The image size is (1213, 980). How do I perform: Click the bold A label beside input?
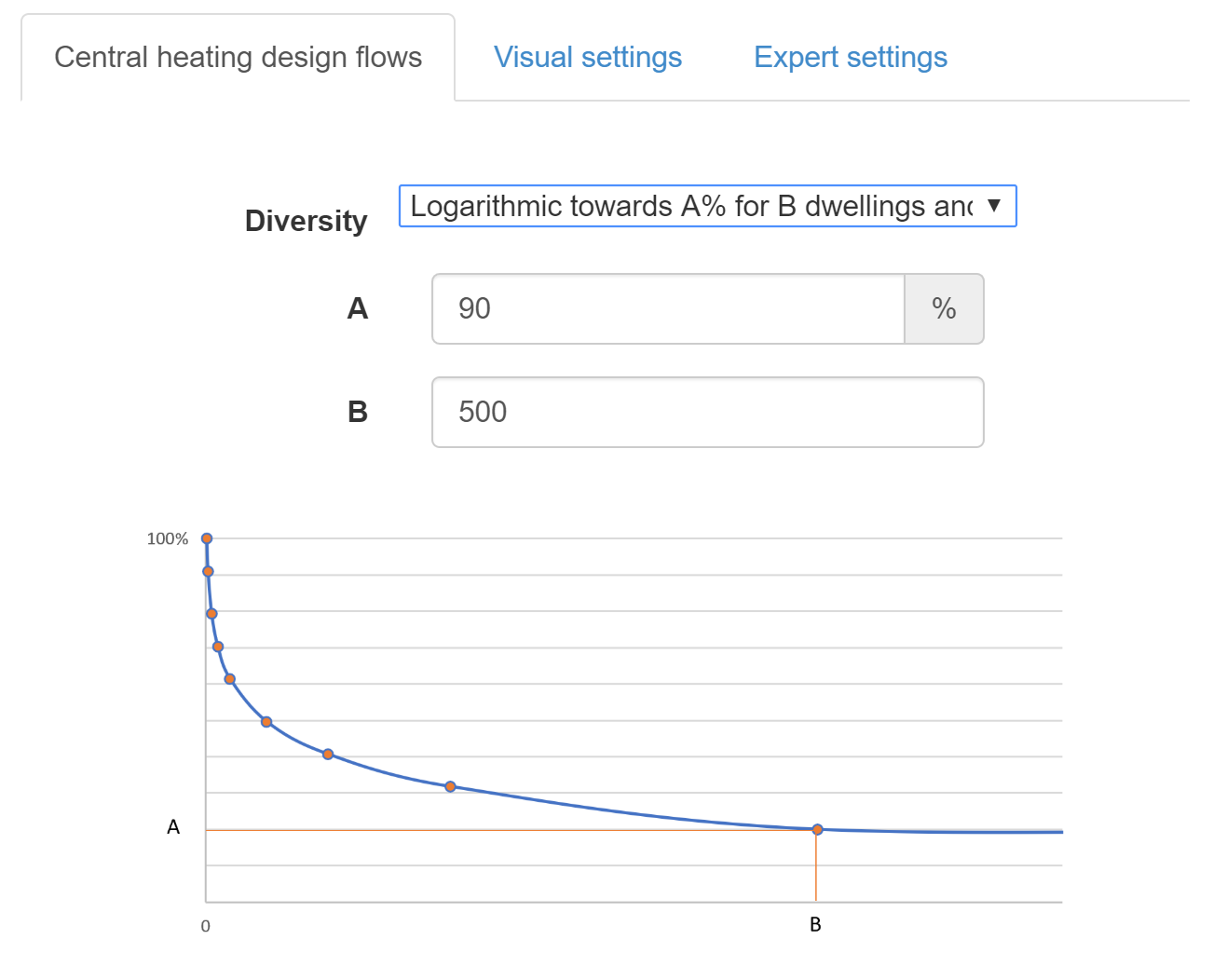[x=358, y=309]
